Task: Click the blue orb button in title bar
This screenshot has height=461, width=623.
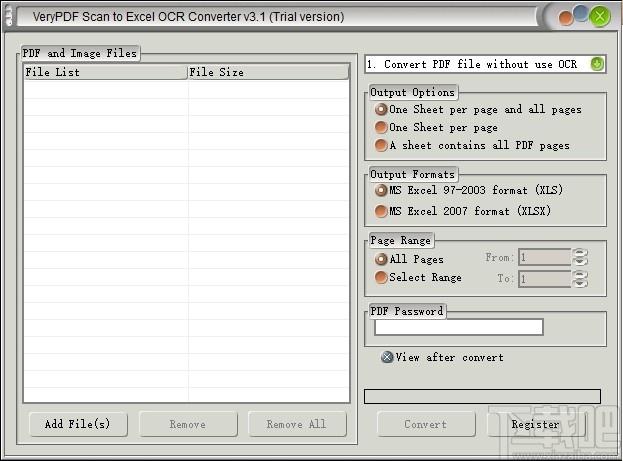Action: click(x=580, y=13)
